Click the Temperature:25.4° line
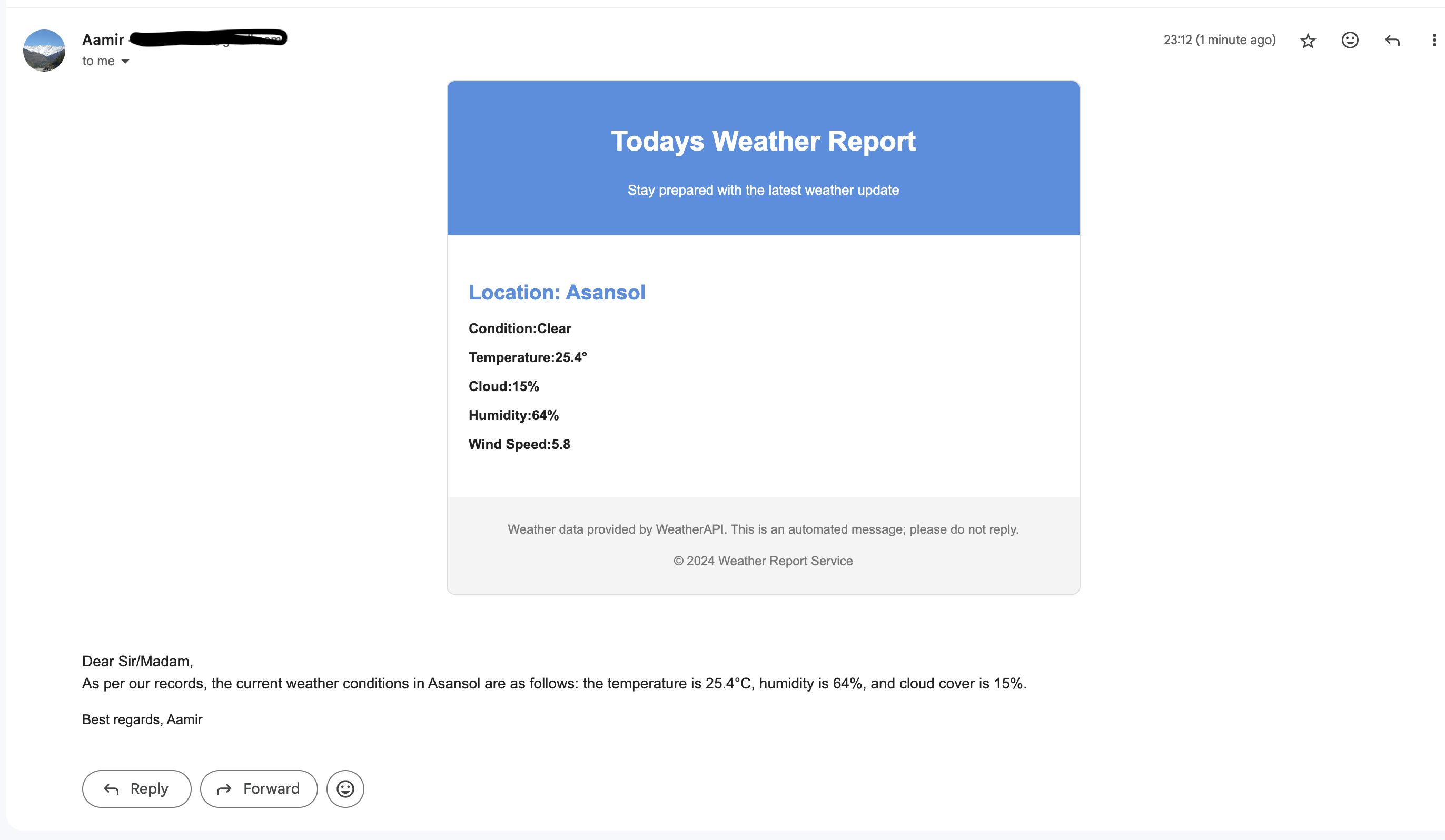Viewport: 1445px width, 840px height. point(528,357)
